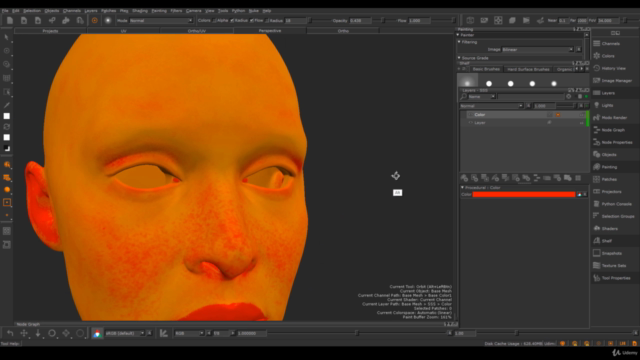
Task: Open the RGB channel dropdown
Action: (x=189, y=333)
